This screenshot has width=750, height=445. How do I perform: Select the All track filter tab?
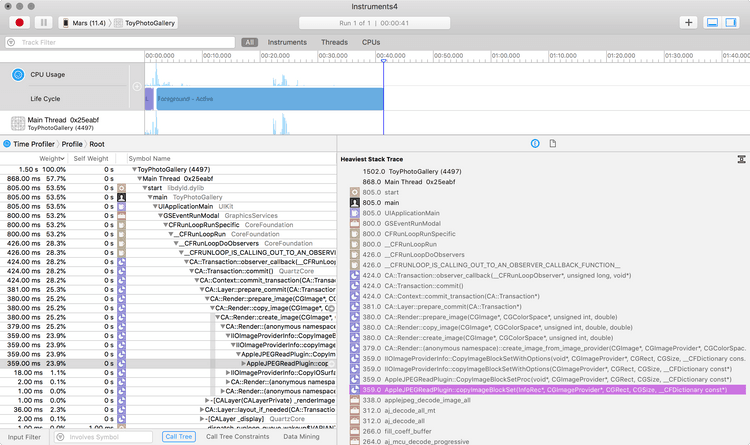tap(250, 42)
